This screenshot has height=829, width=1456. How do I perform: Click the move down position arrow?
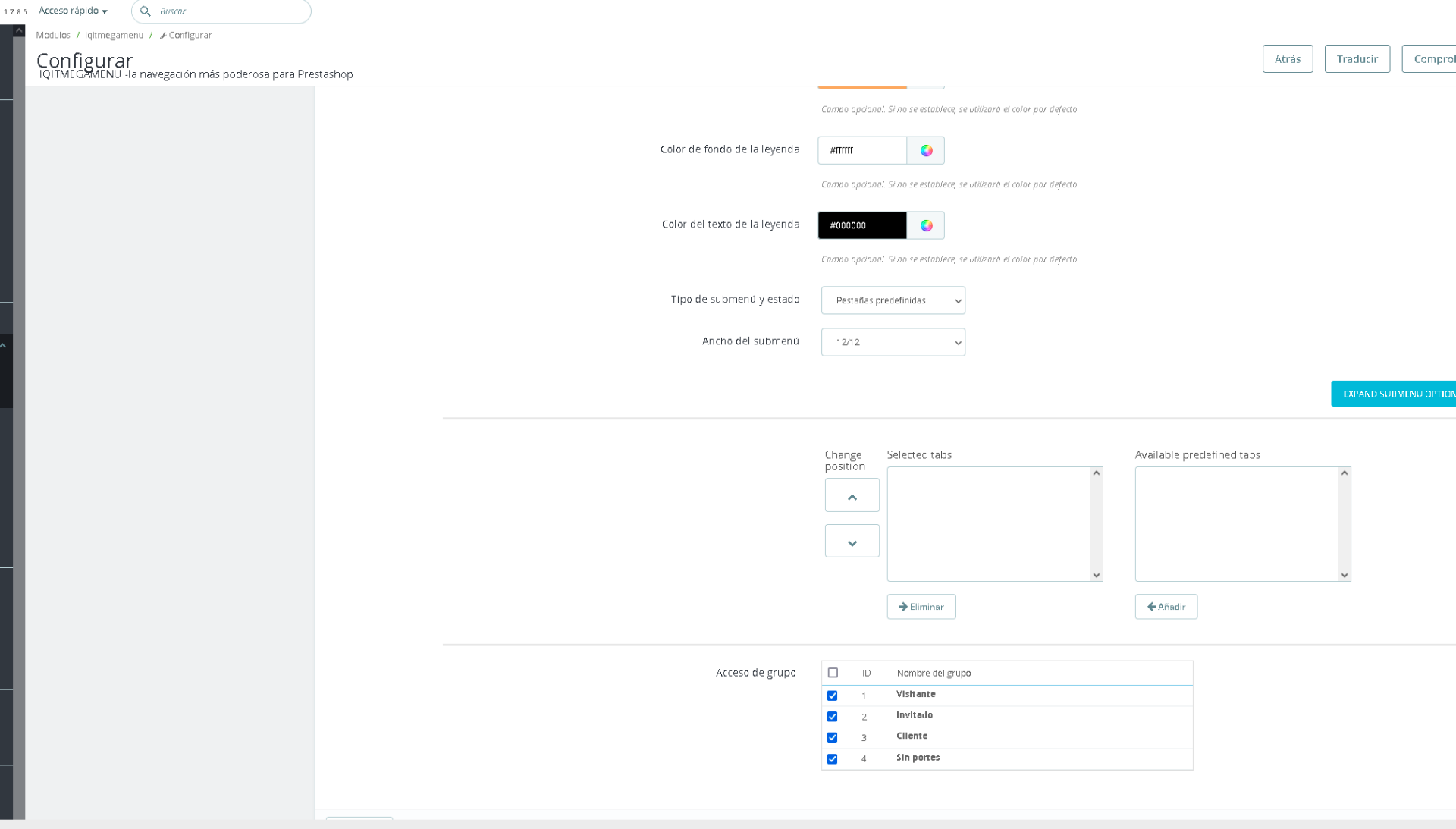[852, 542]
